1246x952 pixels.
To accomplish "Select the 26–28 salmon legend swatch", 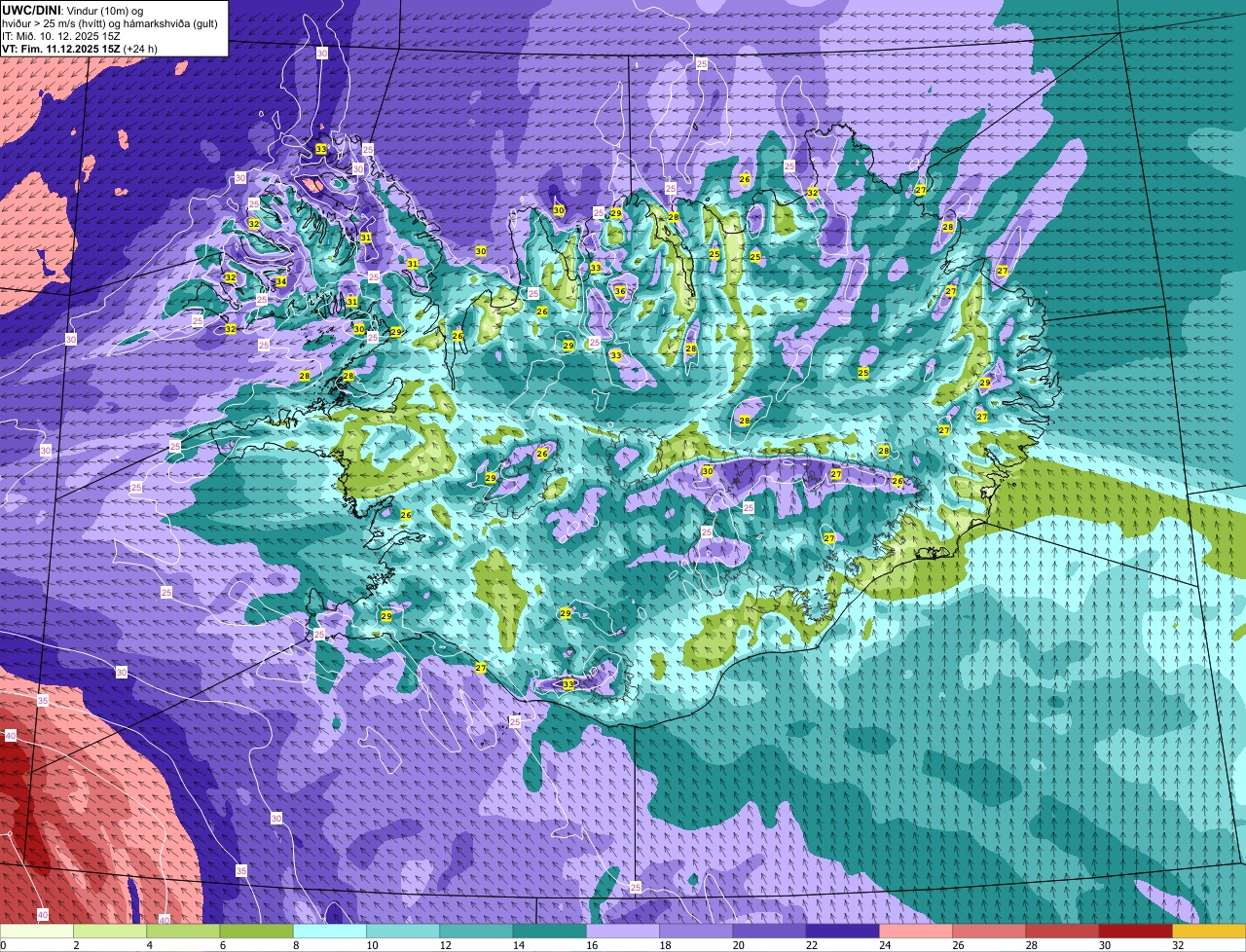I will (989, 931).
